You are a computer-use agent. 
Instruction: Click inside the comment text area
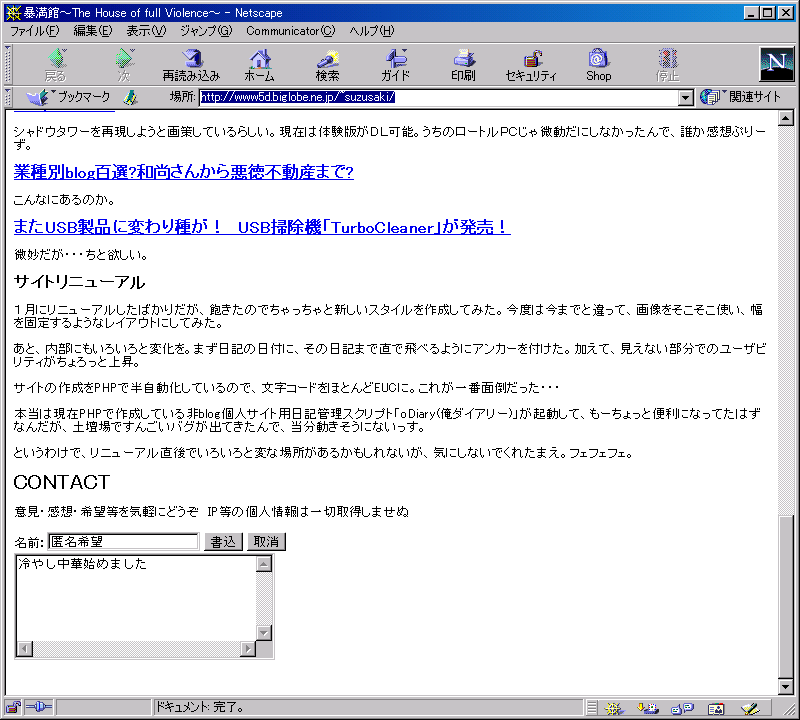[x=136, y=598]
